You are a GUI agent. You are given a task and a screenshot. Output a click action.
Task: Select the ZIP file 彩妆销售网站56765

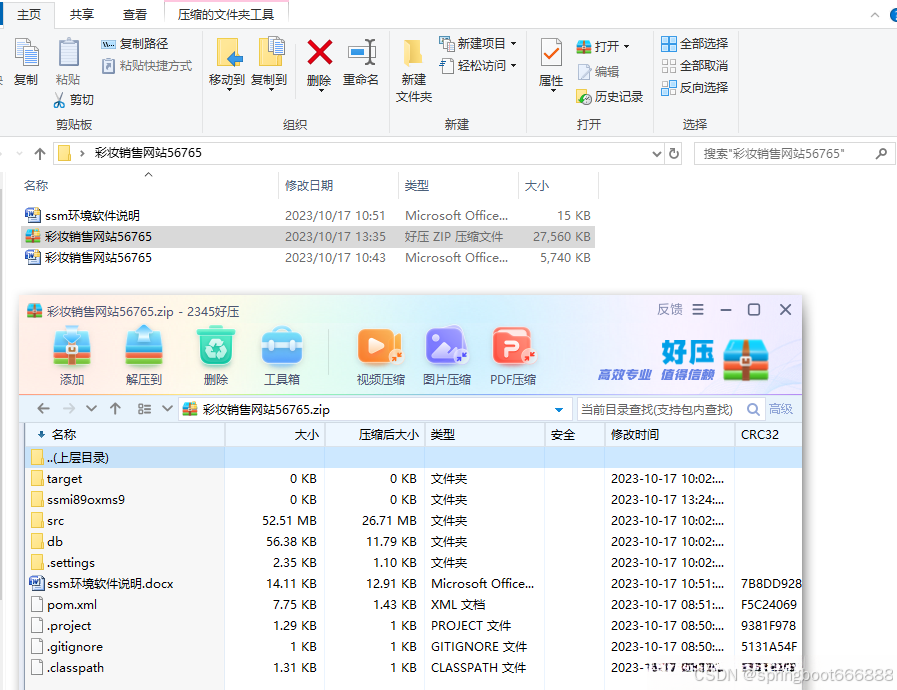pyautogui.click(x=308, y=236)
